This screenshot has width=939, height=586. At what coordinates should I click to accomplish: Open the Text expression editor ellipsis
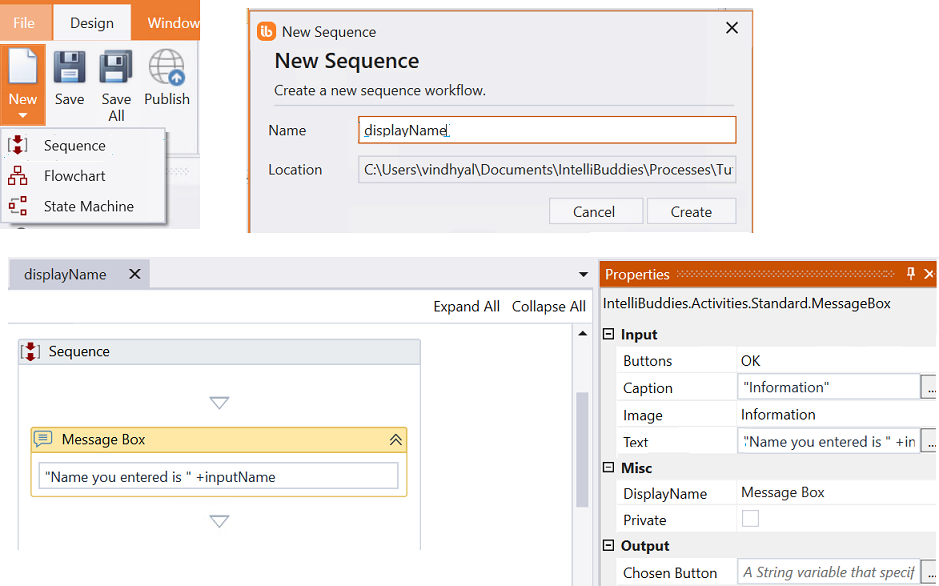(929, 442)
